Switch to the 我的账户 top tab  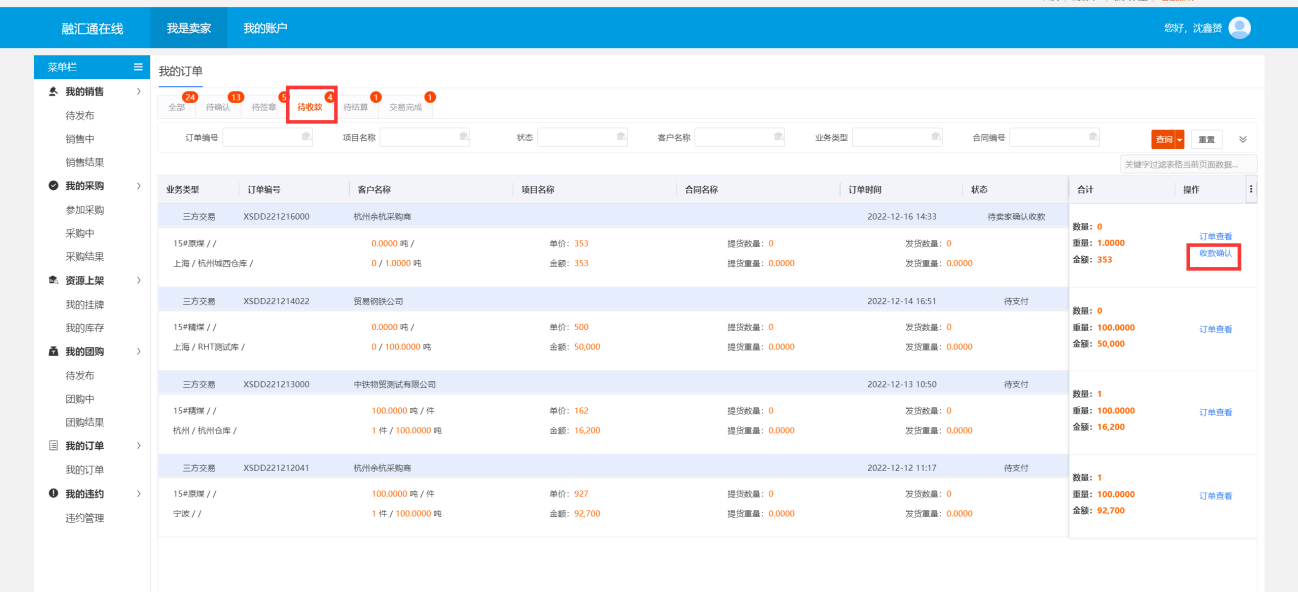click(x=265, y=28)
